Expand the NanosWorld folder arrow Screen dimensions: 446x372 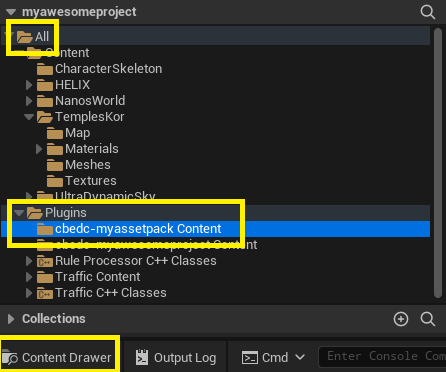click(x=29, y=101)
